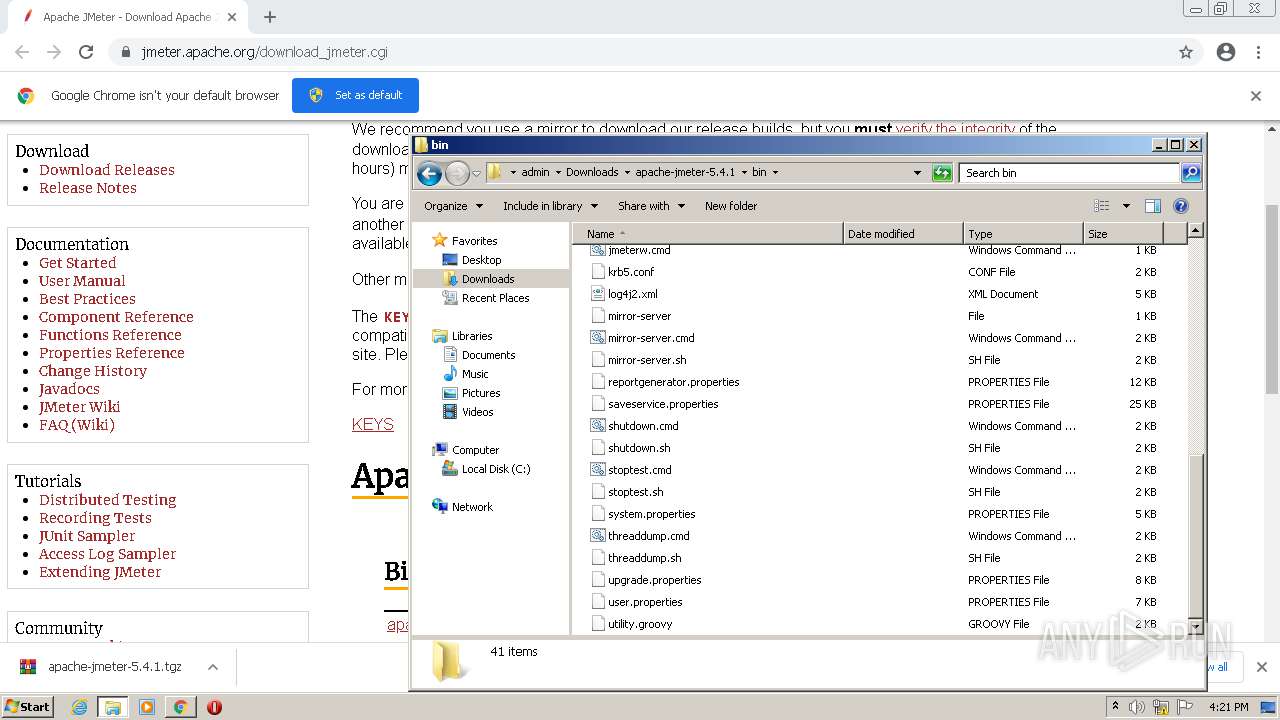Click red stop-sign icon in taskbar
This screenshot has width=1280, height=720.
click(214, 707)
